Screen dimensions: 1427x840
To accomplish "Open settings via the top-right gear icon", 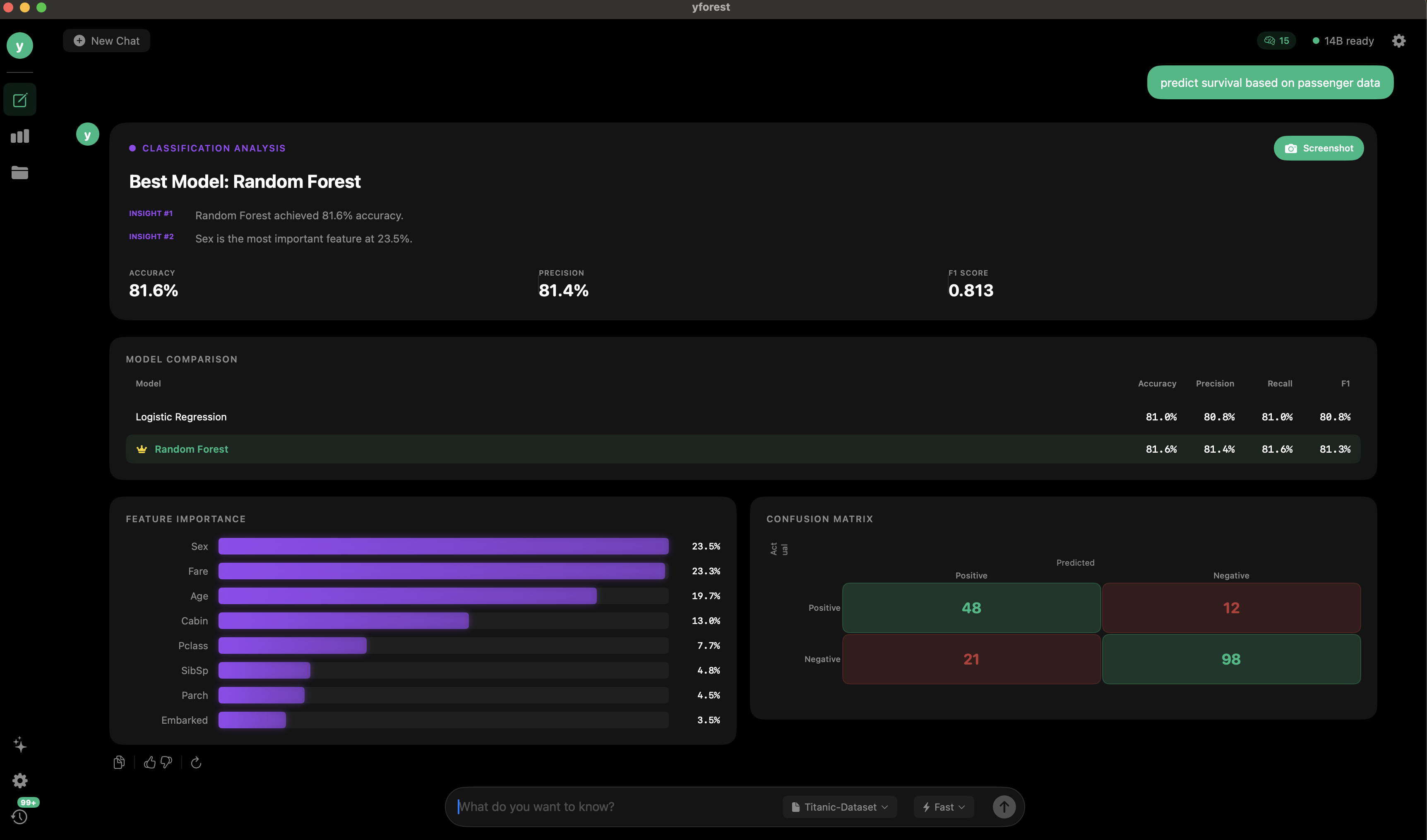I will pos(1399,40).
